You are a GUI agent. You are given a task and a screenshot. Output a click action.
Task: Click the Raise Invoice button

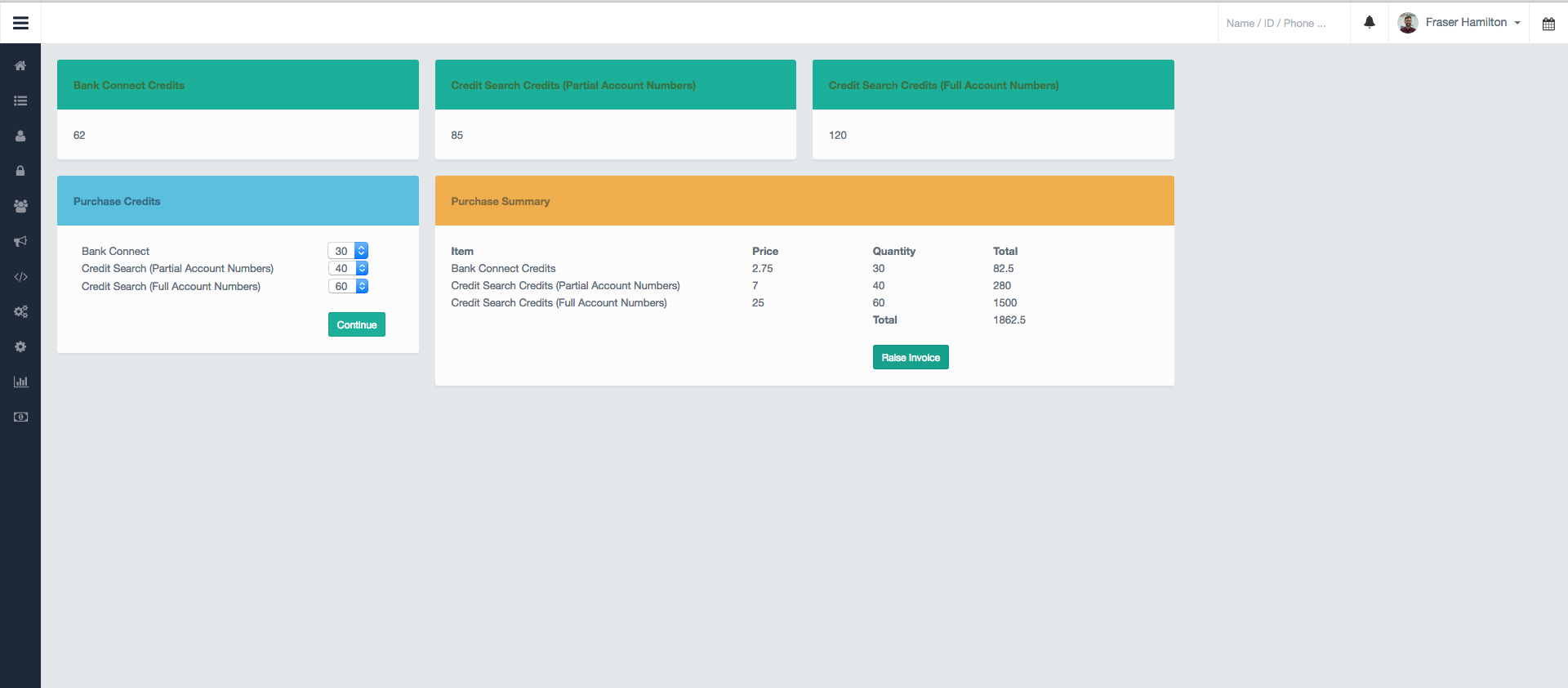(x=911, y=358)
